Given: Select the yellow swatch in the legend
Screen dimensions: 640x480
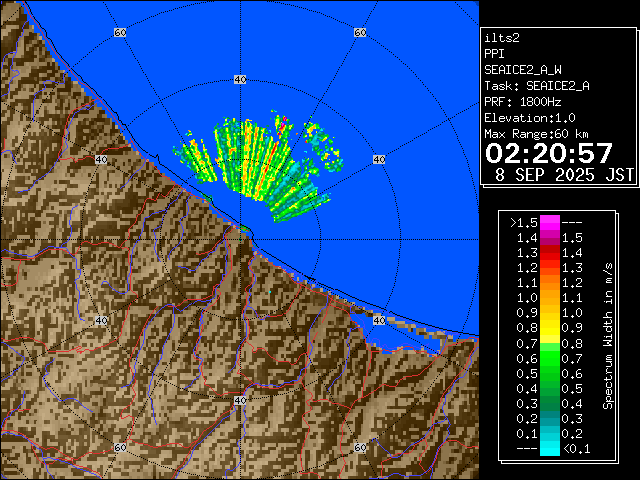Looking at the screenshot, I should click(549, 327).
